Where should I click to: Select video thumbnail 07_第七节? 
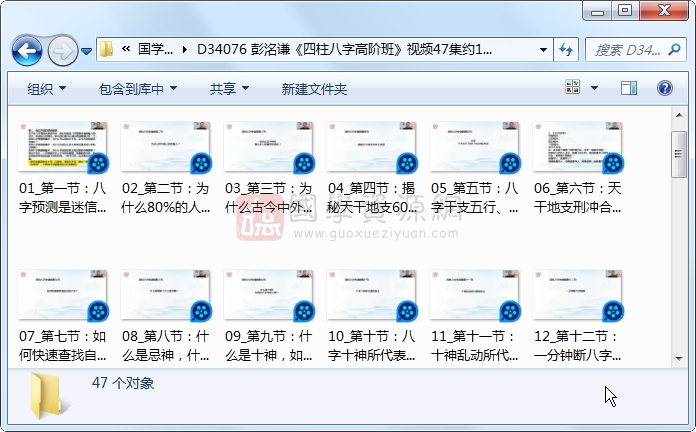click(63, 295)
